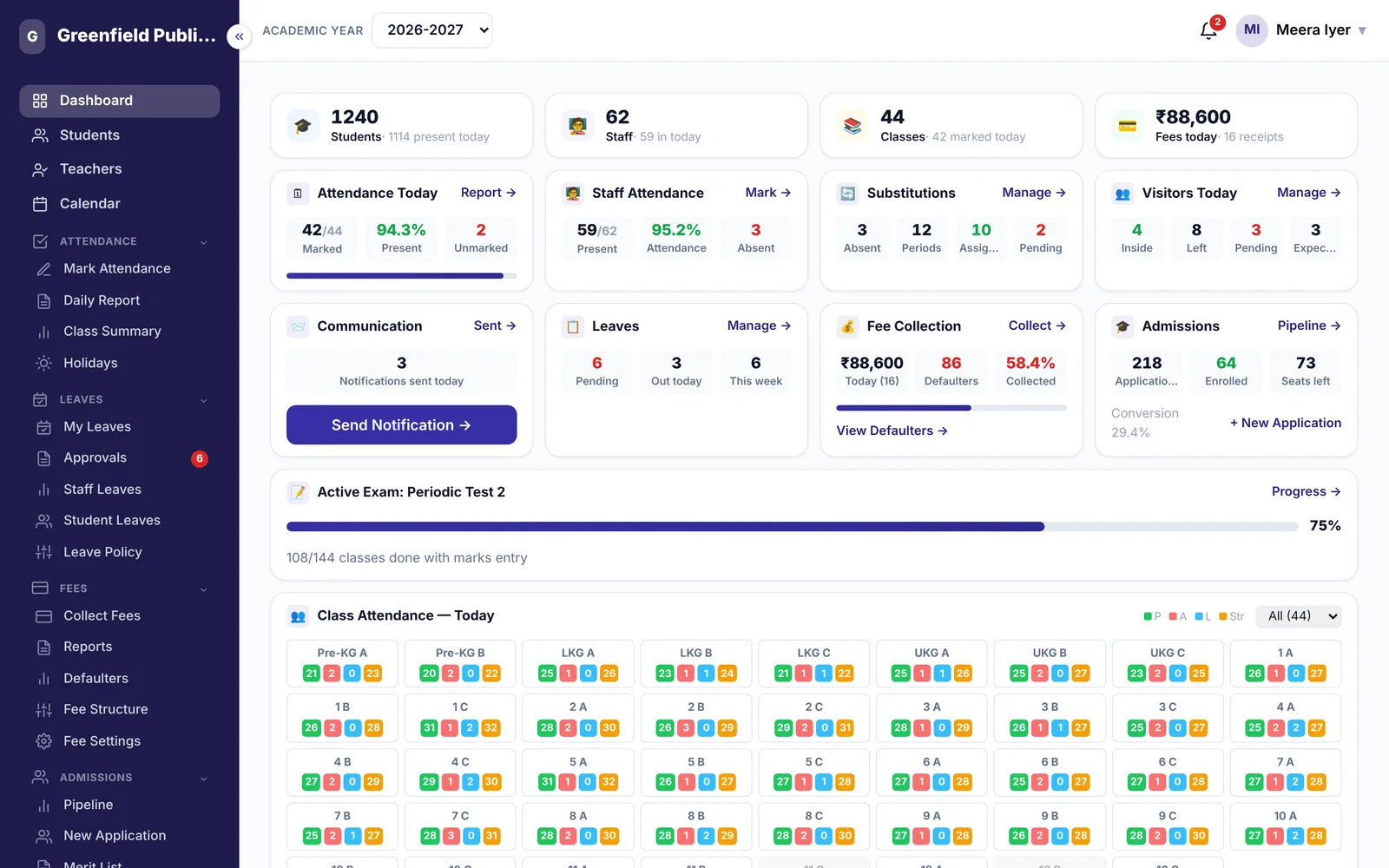
Task: Collapse the ADMISSIONS sidebar section
Action: click(204, 779)
